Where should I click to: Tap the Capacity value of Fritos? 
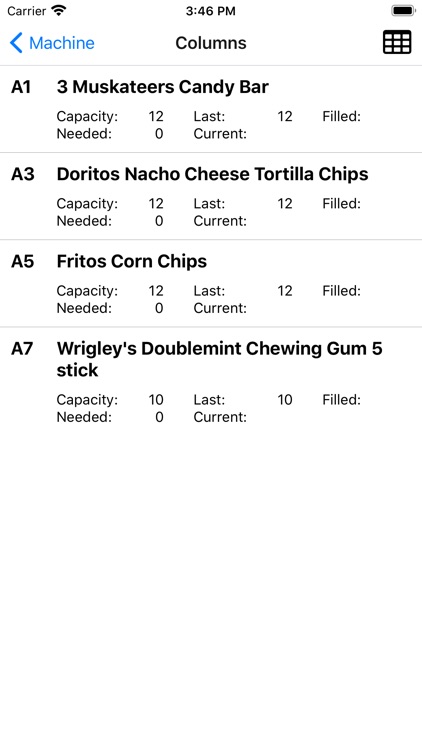pos(156,290)
